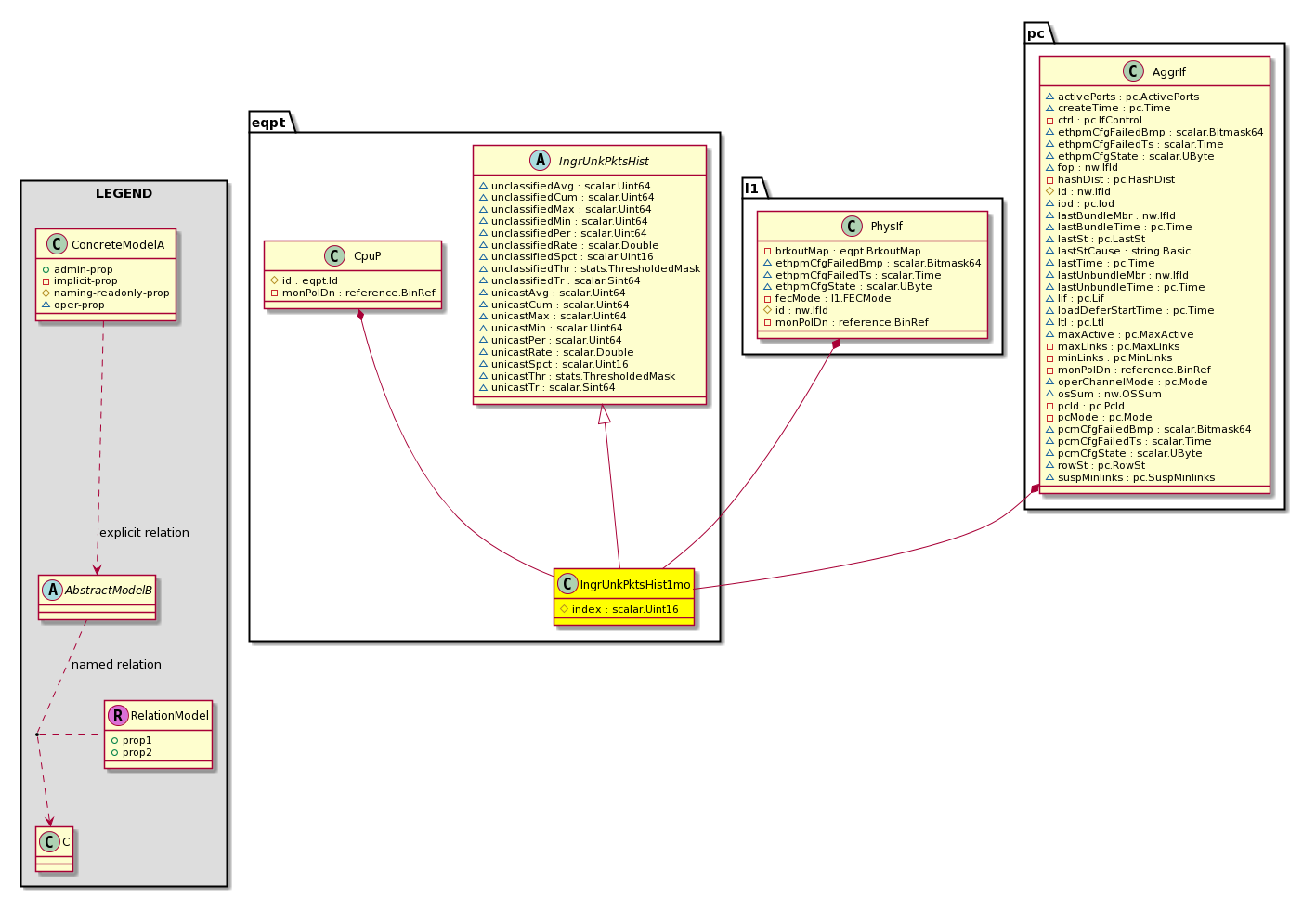Screen dimensions: 1316x910
Task: Click 'ltl : pc.Ltl' row
Action: pyautogui.click(x=1081, y=322)
